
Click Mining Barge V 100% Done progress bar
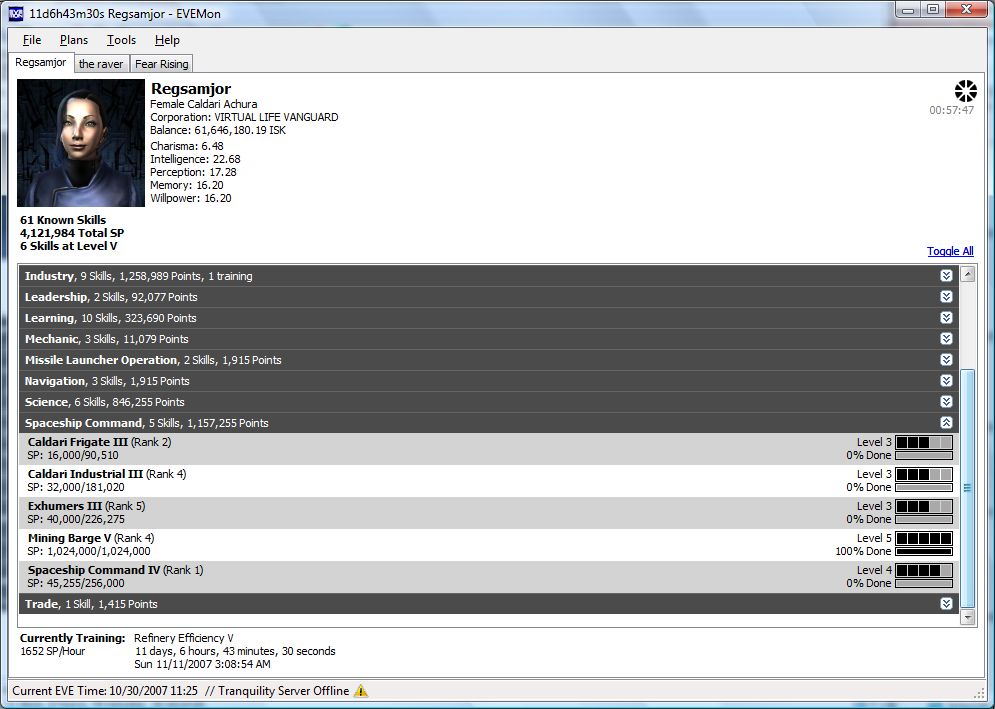point(923,552)
